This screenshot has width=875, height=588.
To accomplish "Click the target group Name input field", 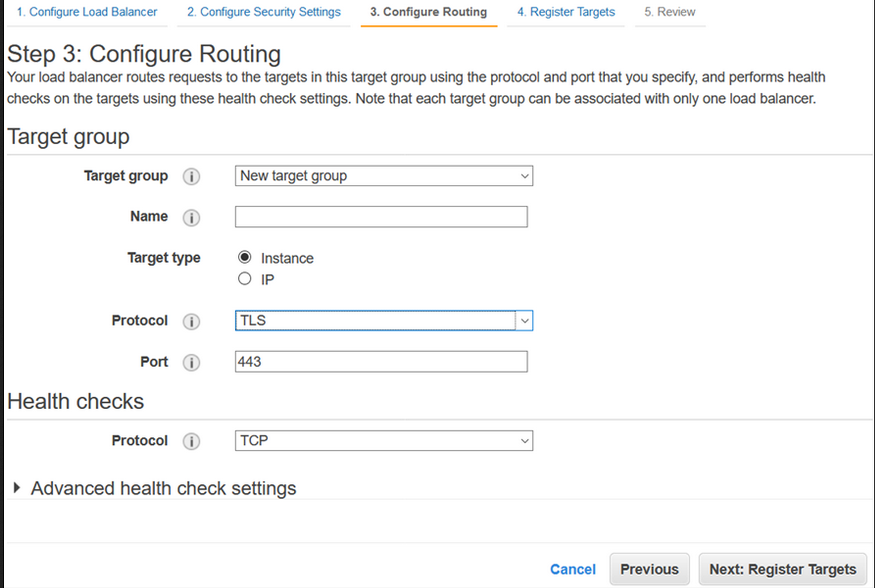I will [x=381, y=217].
